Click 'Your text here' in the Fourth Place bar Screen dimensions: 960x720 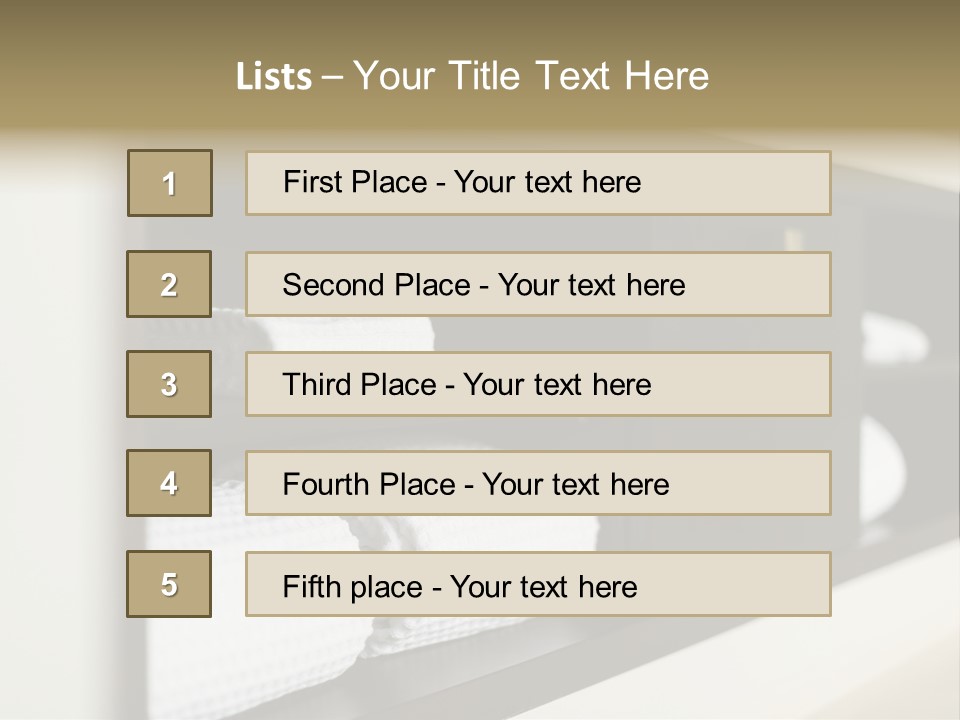575,485
